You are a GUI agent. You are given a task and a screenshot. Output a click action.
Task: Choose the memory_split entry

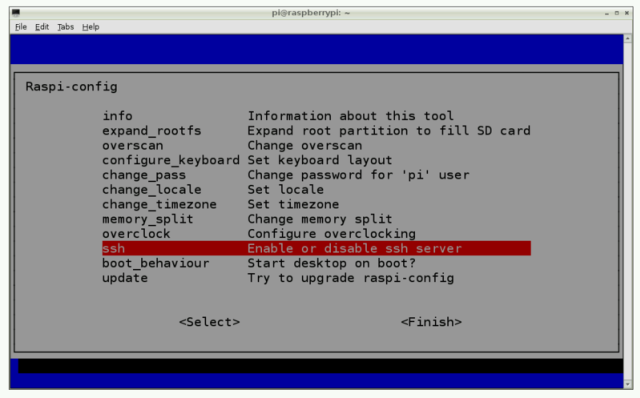click(x=316, y=219)
